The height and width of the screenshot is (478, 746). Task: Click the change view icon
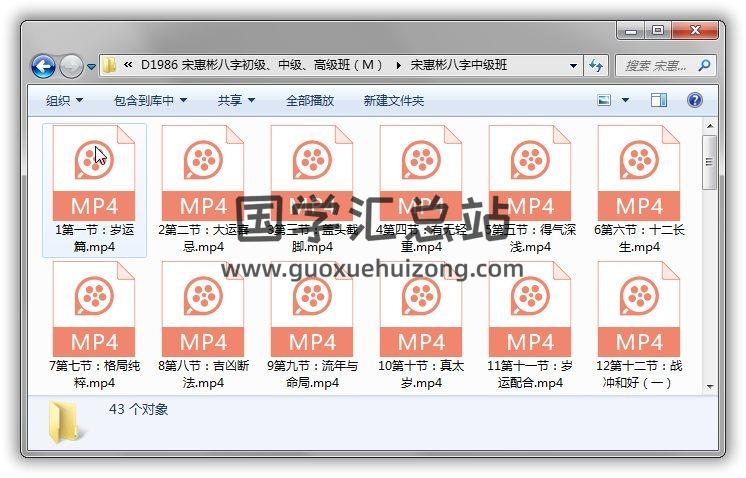(604, 100)
